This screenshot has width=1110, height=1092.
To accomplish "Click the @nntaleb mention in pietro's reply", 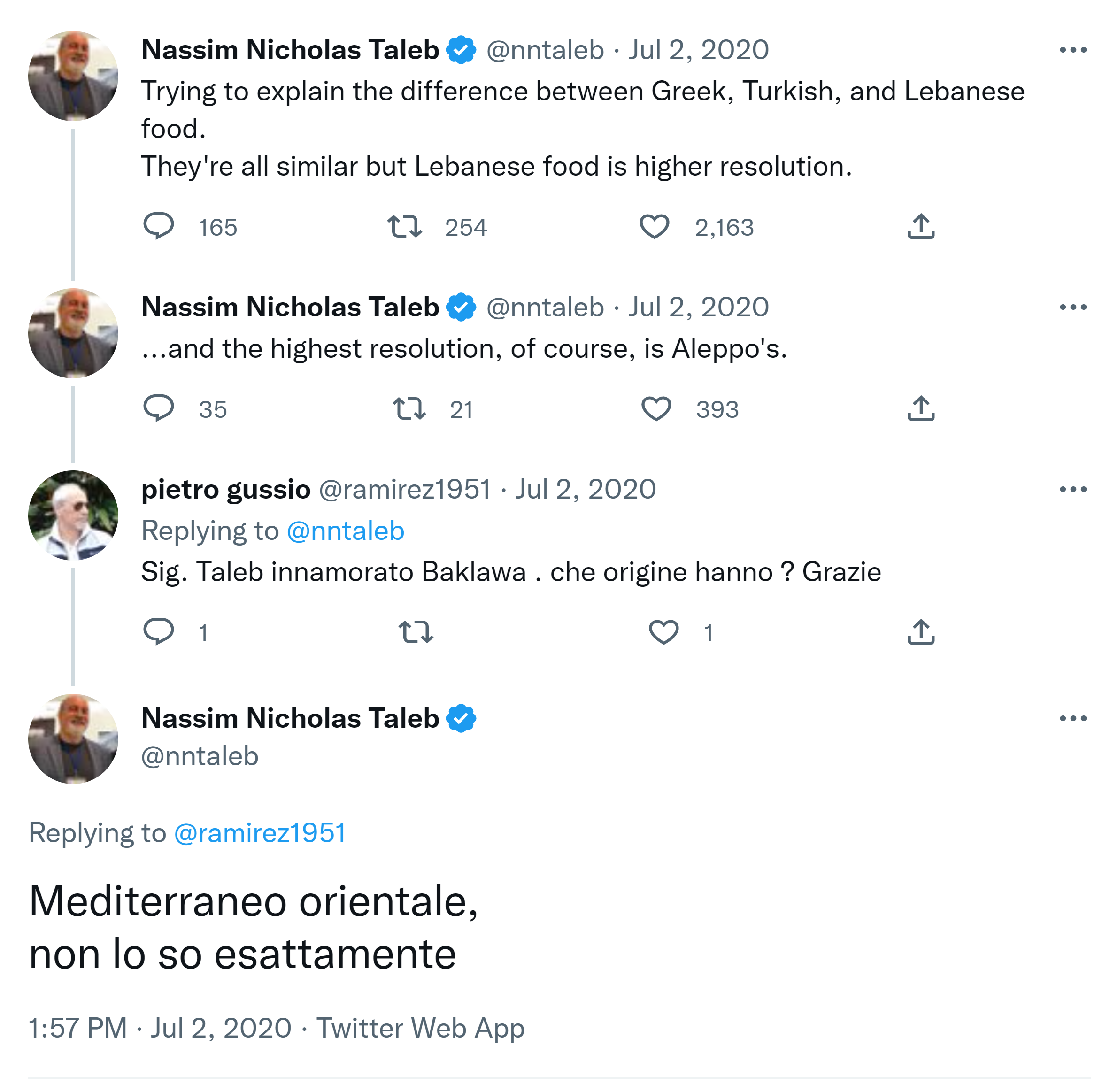I will point(345,531).
